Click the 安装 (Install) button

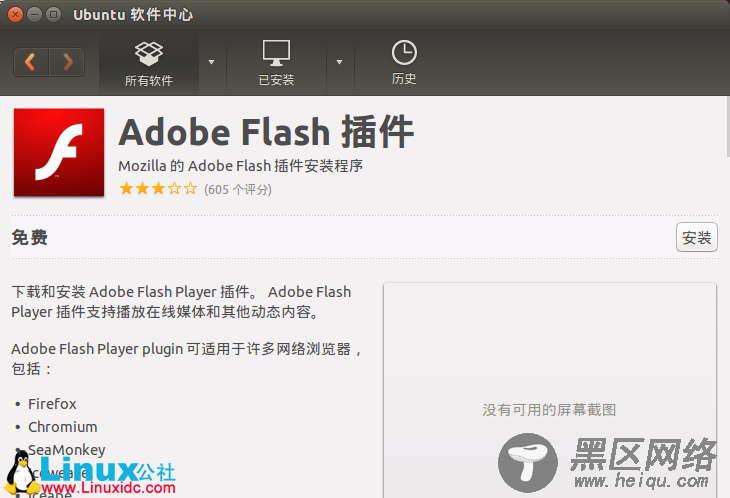pos(696,237)
